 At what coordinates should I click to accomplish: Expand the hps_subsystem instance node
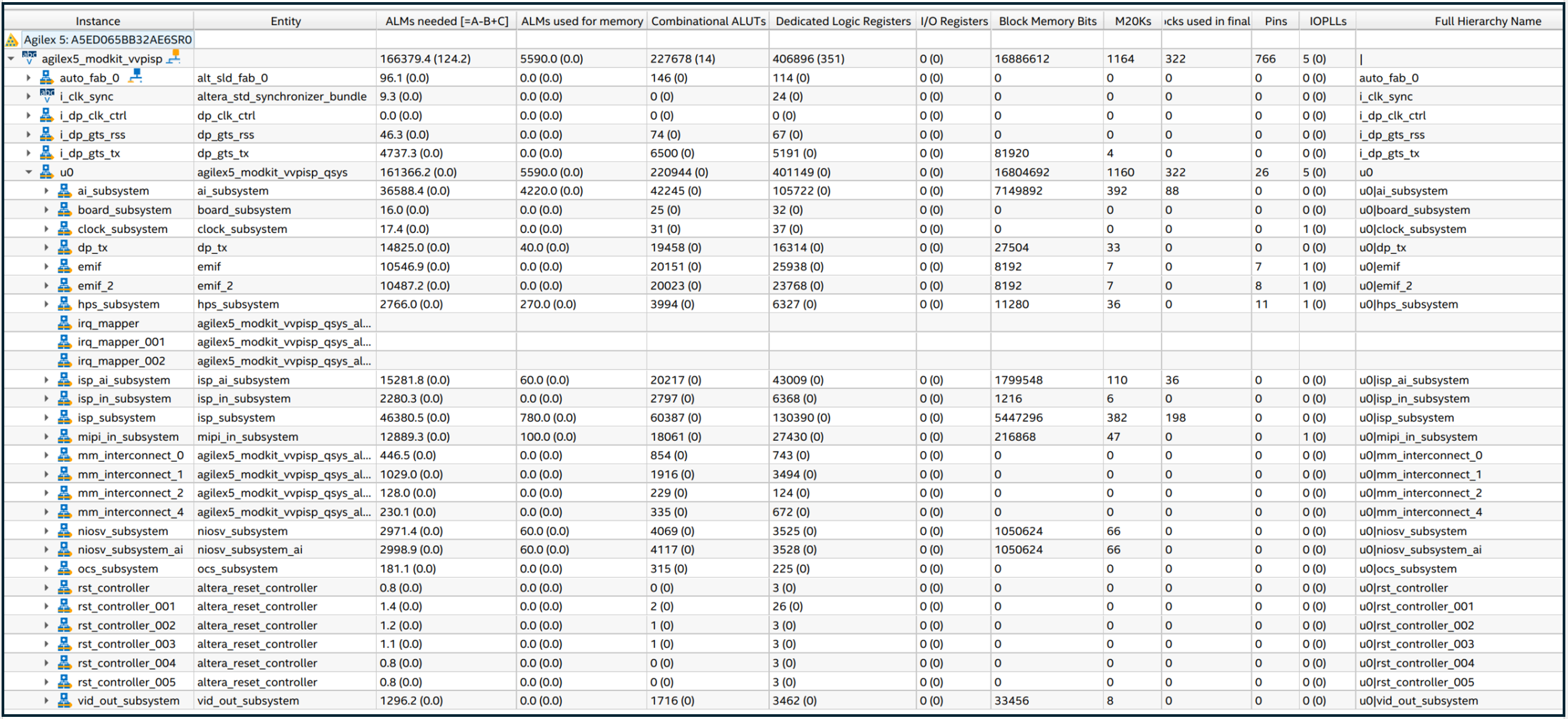pyautogui.click(x=46, y=304)
